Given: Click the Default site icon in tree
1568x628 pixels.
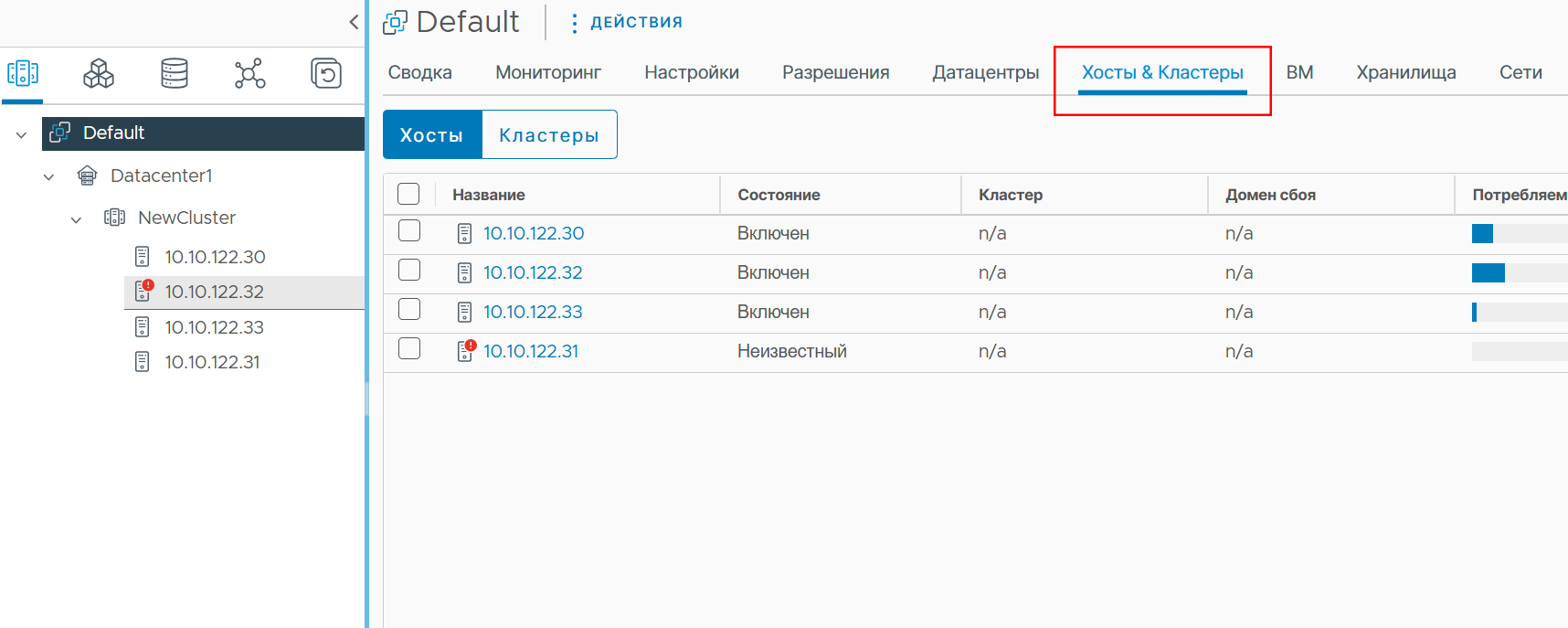Looking at the screenshot, I should [x=60, y=133].
